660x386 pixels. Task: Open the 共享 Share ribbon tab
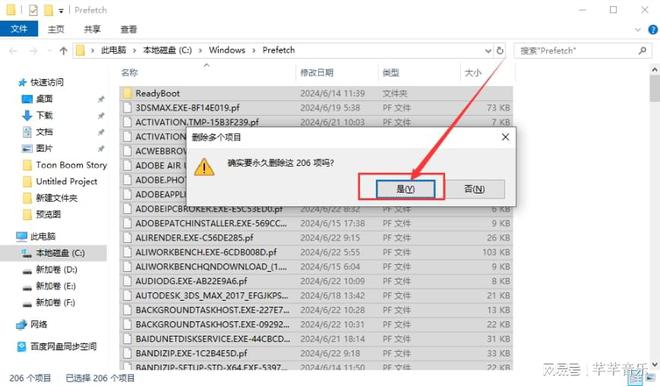pos(92,29)
